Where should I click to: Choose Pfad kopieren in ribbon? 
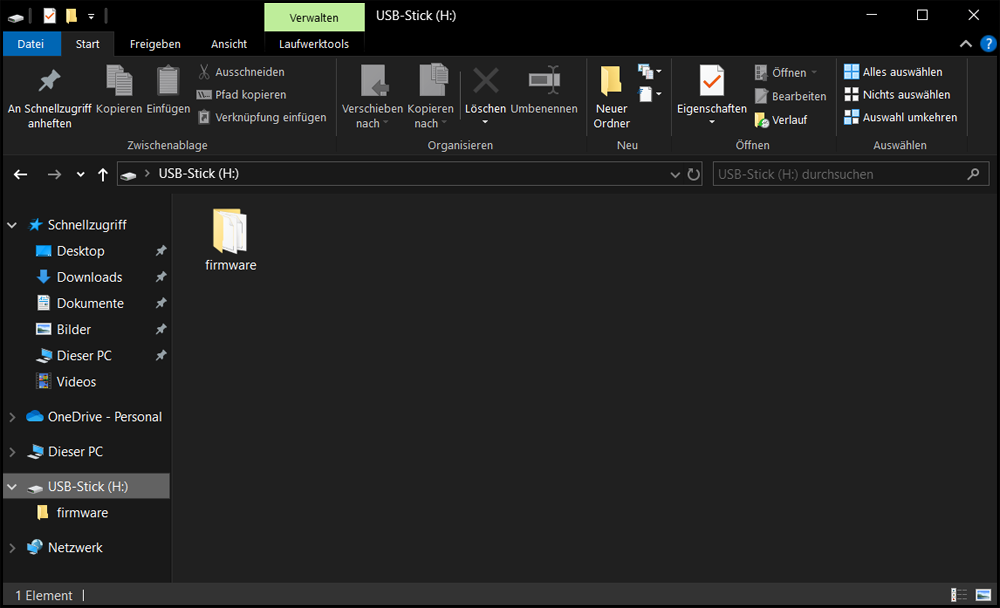point(241,94)
